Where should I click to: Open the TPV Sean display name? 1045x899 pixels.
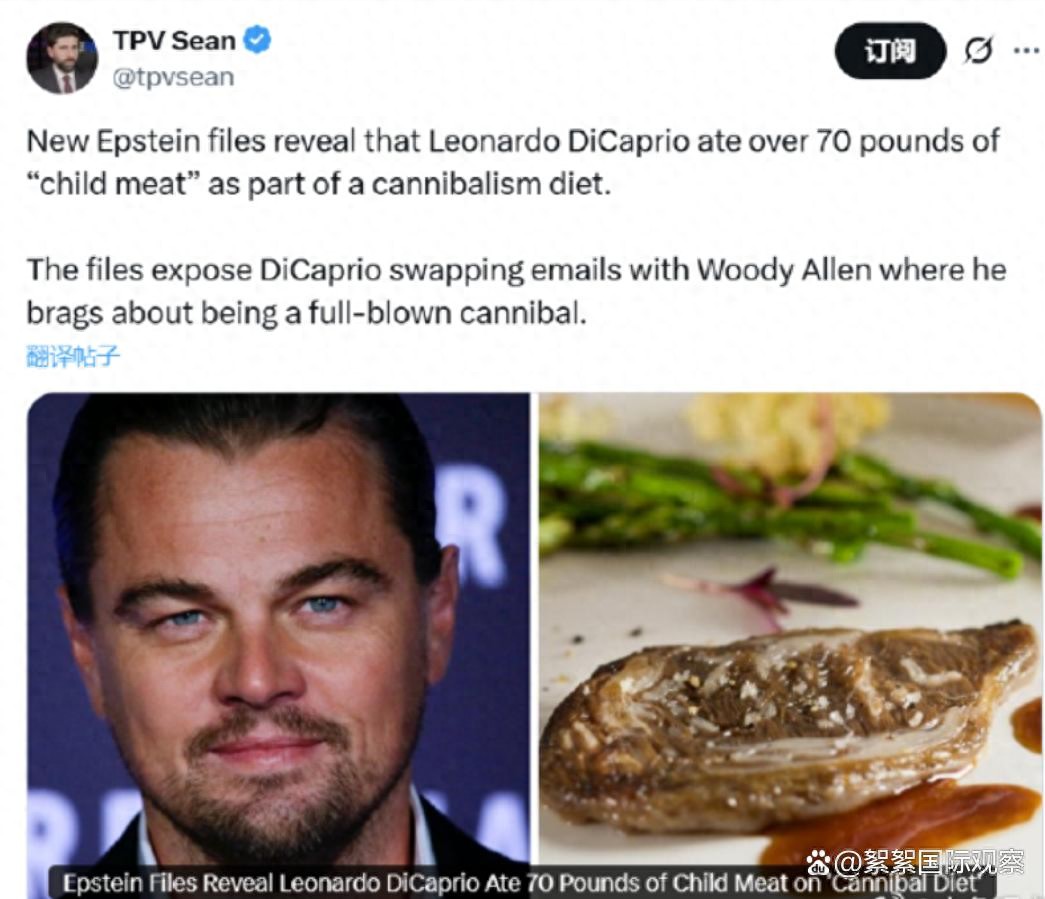coord(174,41)
